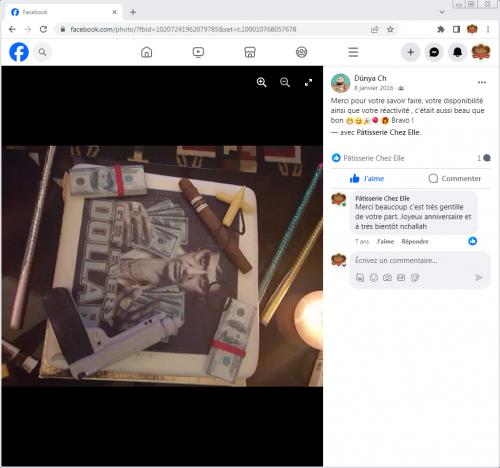The image size is (500, 468).
Task: Open the hamburger menu in navigation
Action: coord(353,52)
